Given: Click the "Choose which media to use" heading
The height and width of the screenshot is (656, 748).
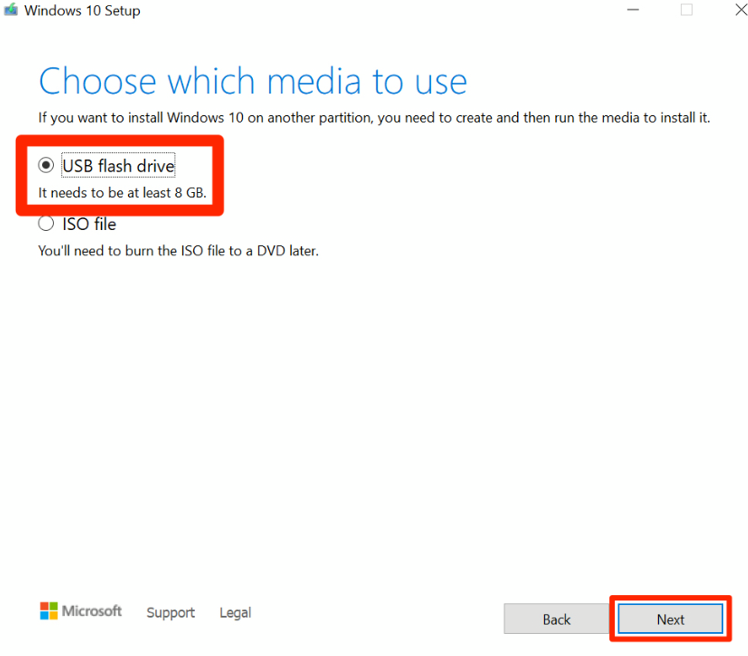Looking at the screenshot, I should pos(252,81).
